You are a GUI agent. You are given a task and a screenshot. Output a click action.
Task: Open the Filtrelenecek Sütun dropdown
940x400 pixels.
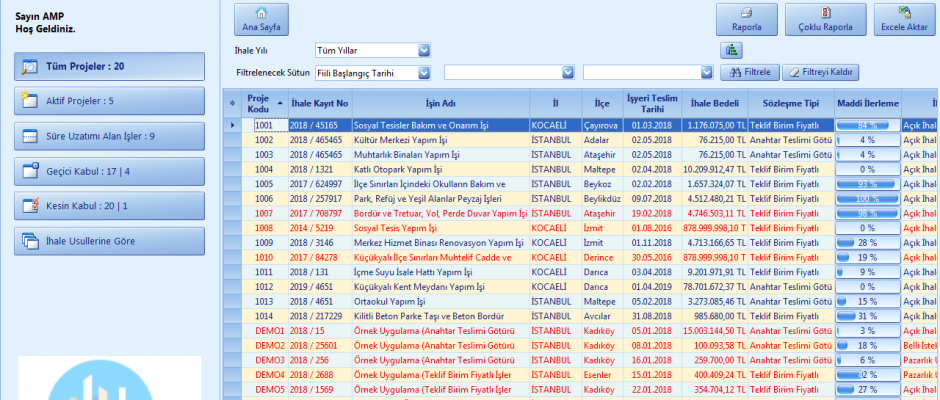pos(424,72)
